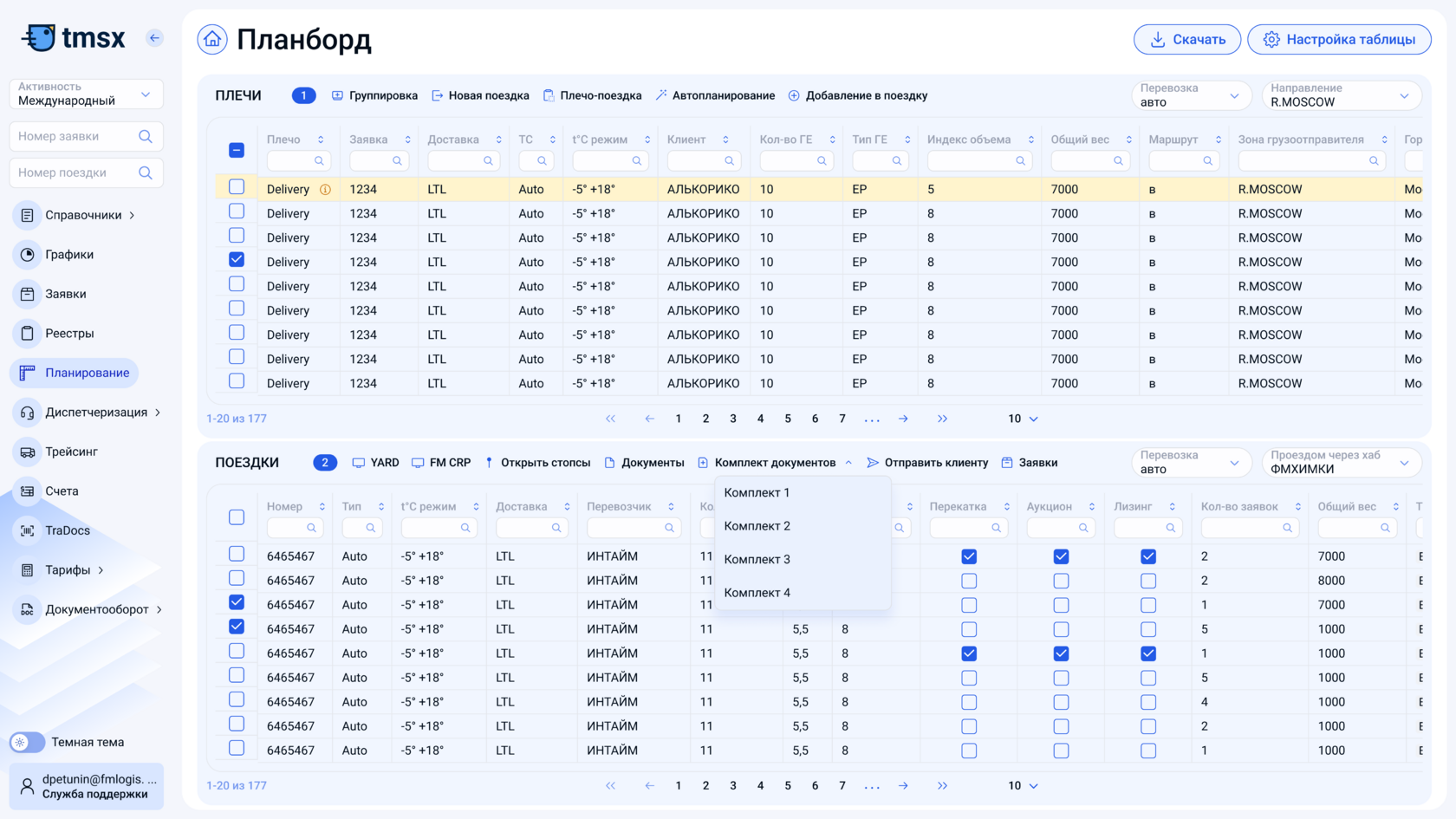
Task: Click the search icon in Номер заявки
Action: (146, 136)
